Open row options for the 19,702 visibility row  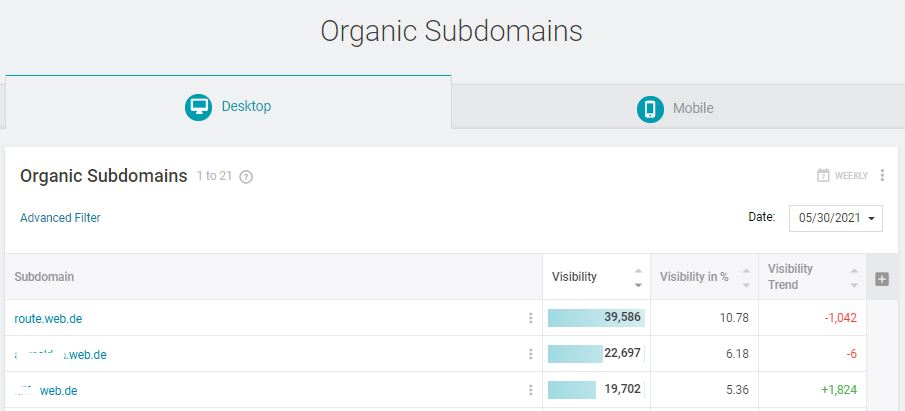click(x=530, y=390)
